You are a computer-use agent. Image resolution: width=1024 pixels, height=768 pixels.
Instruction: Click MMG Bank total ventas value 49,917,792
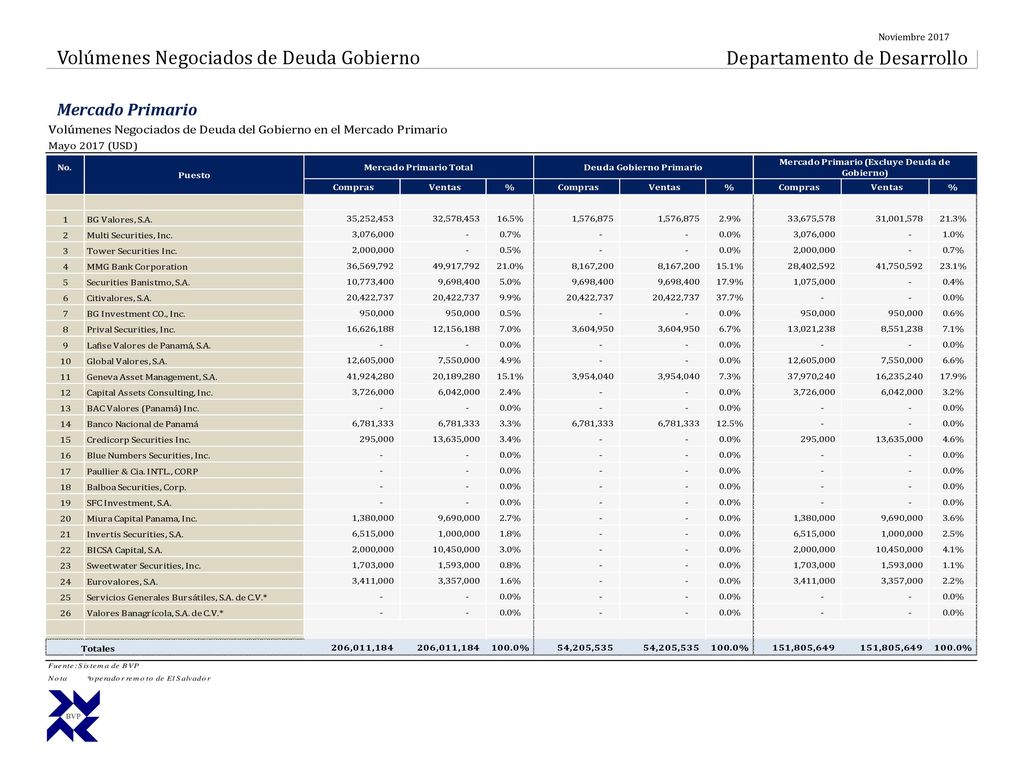456,266
